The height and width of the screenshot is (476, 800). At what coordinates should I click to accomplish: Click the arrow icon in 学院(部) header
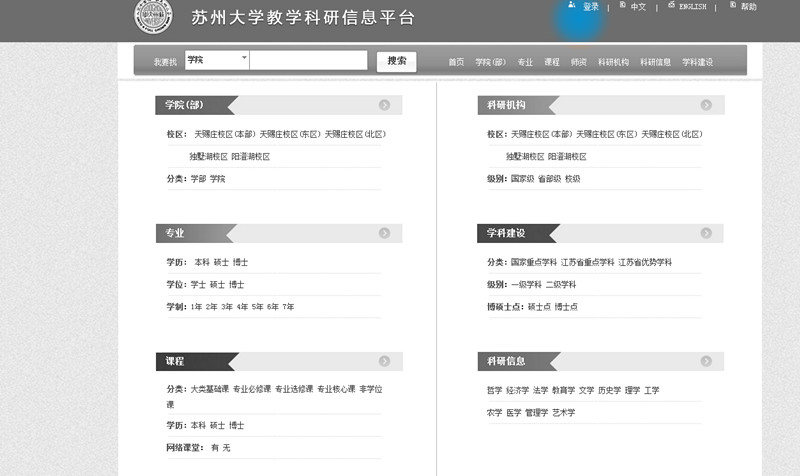[384, 105]
